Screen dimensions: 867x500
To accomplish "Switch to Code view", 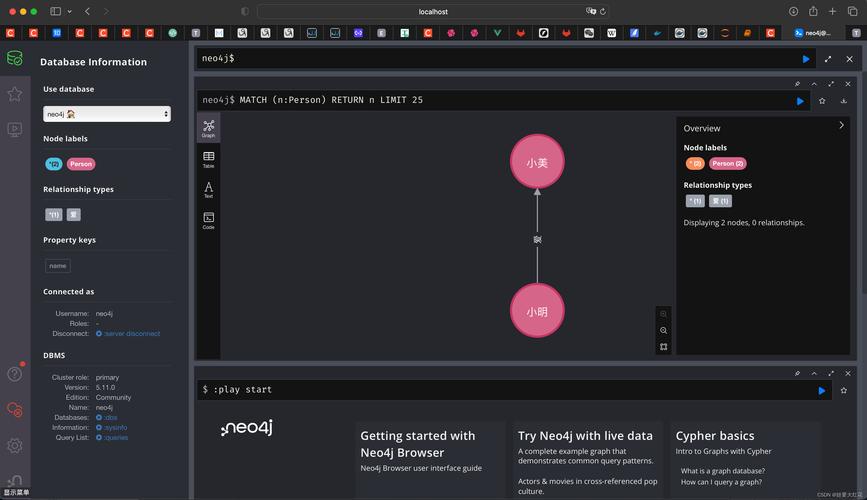I will [208, 220].
